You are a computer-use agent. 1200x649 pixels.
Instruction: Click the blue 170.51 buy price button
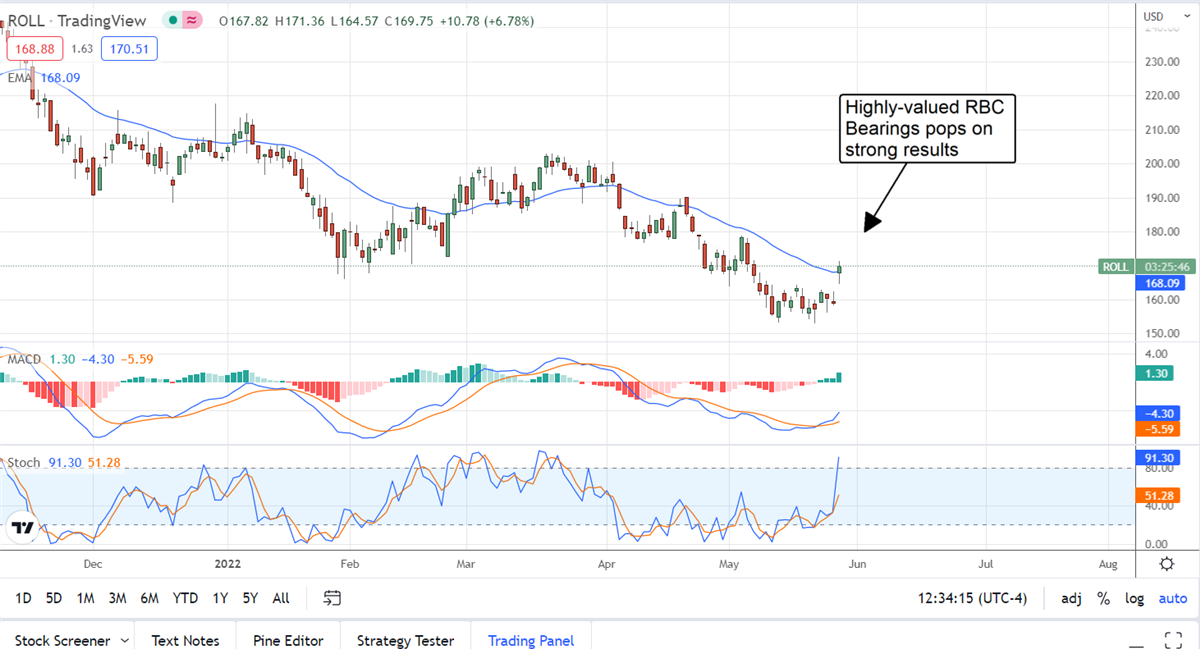(x=130, y=48)
